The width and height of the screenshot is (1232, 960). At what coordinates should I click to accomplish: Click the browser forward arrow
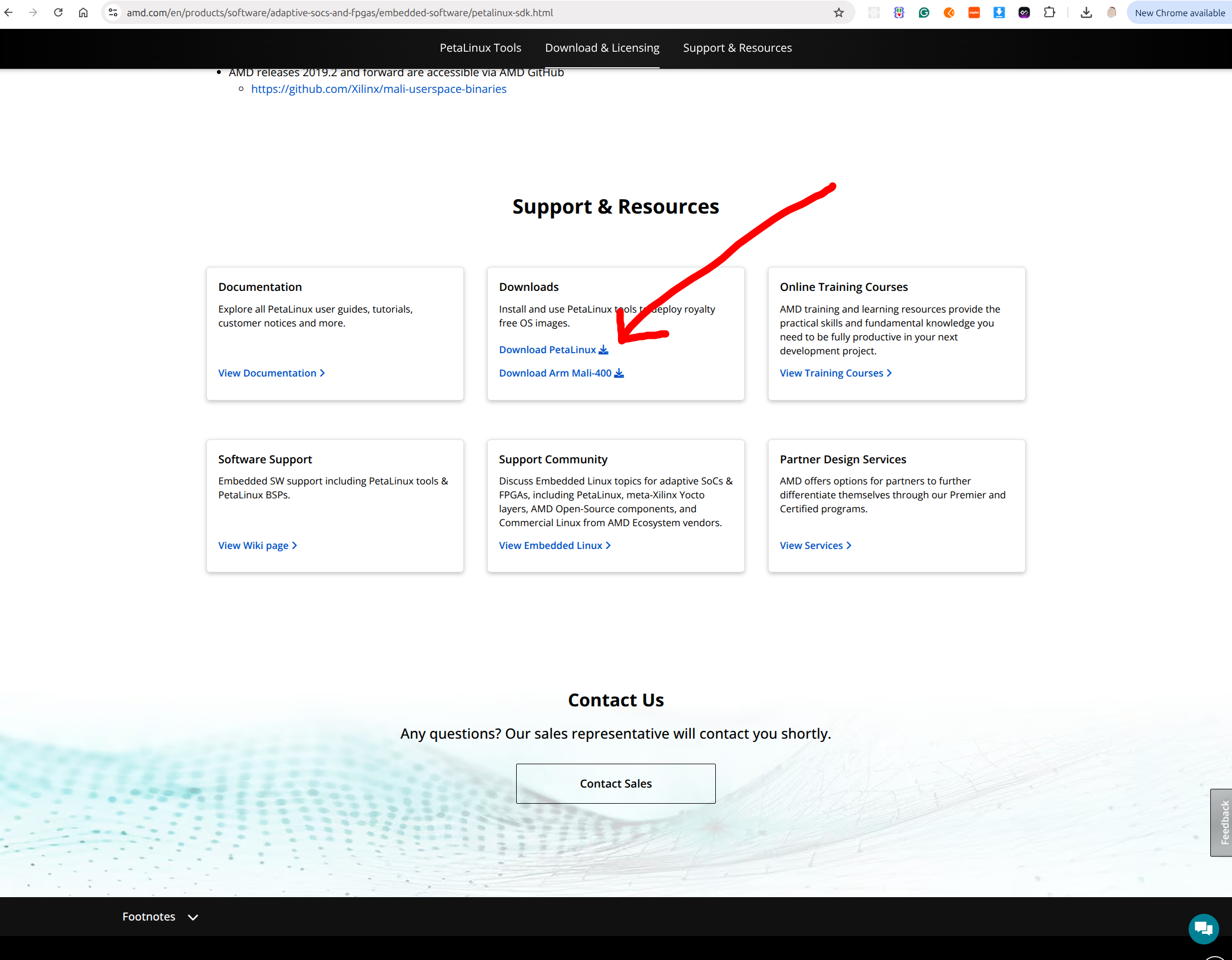tap(33, 12)
